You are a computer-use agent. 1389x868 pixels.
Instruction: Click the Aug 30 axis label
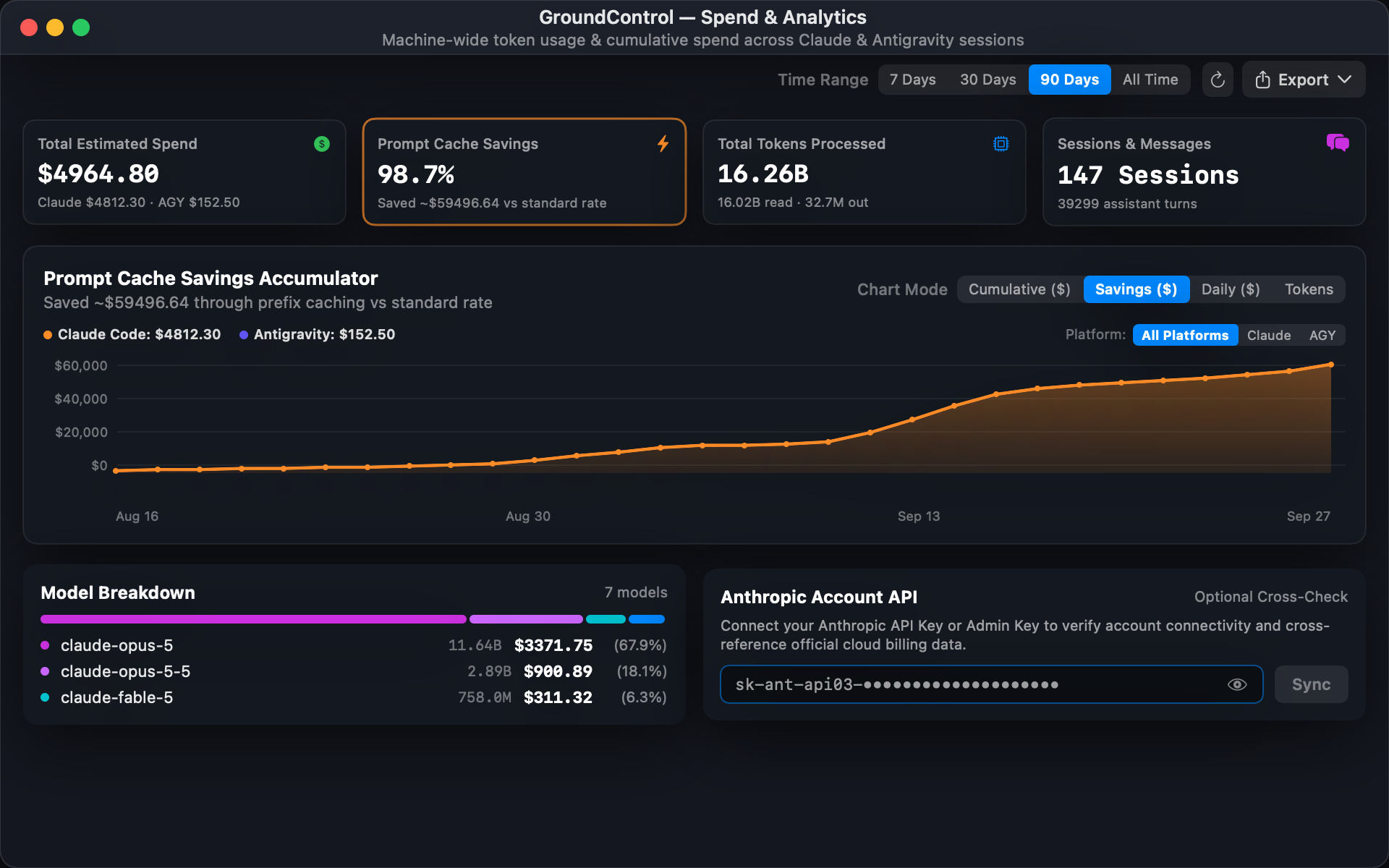click(528, 516)
